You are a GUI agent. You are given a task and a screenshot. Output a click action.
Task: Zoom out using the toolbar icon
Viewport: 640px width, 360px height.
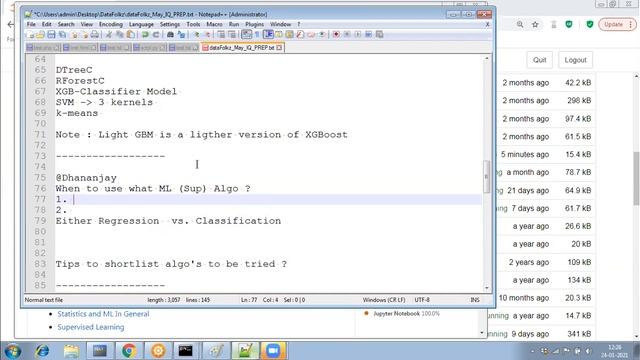click(x=208, y=35)
